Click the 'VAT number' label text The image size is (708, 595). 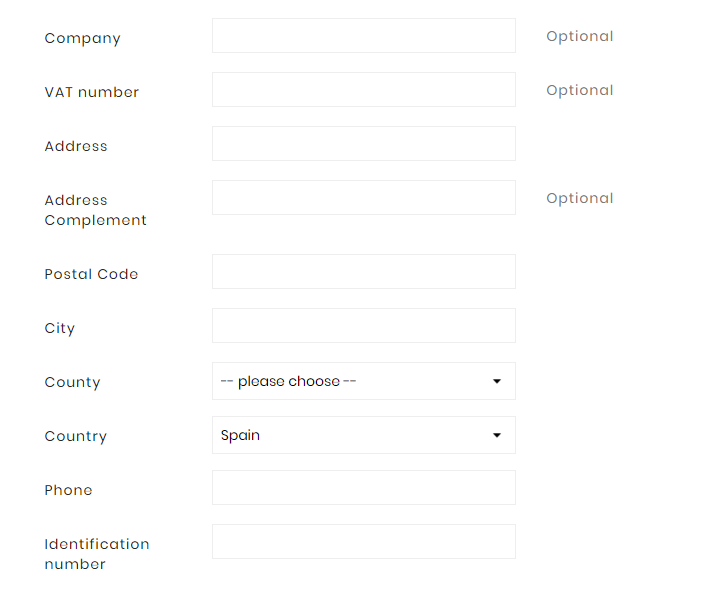[x=92, y=92]
